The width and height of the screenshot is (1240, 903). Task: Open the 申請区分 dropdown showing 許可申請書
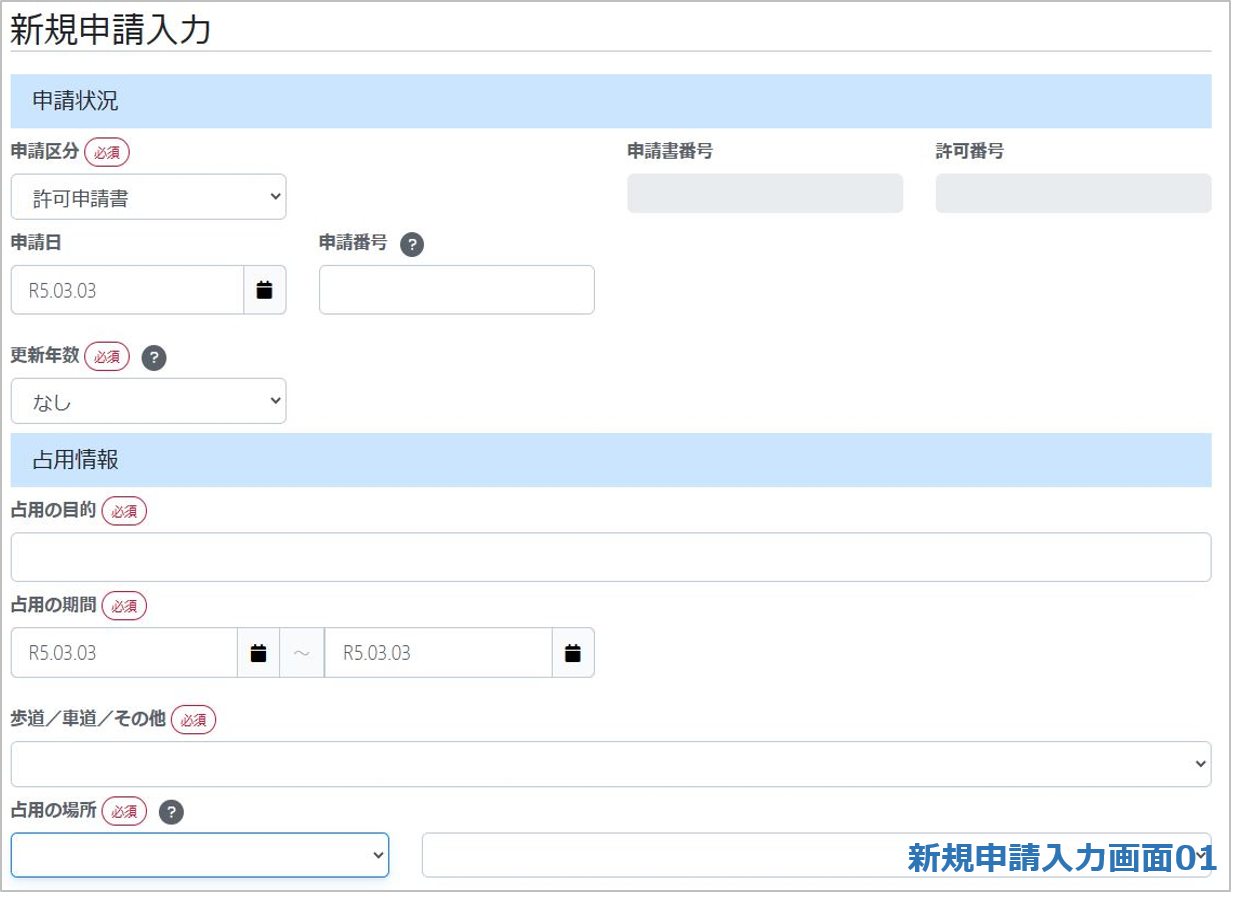pyautogui.click(x=149, y=197)
